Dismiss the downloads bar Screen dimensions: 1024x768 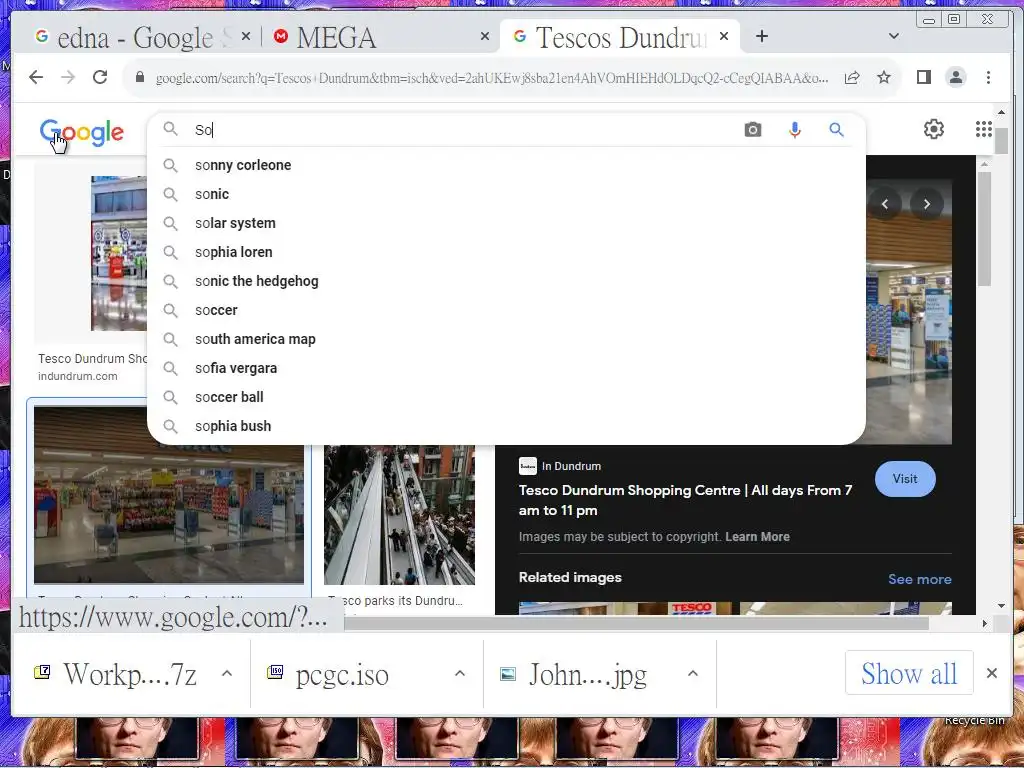(x=991, y=673)
